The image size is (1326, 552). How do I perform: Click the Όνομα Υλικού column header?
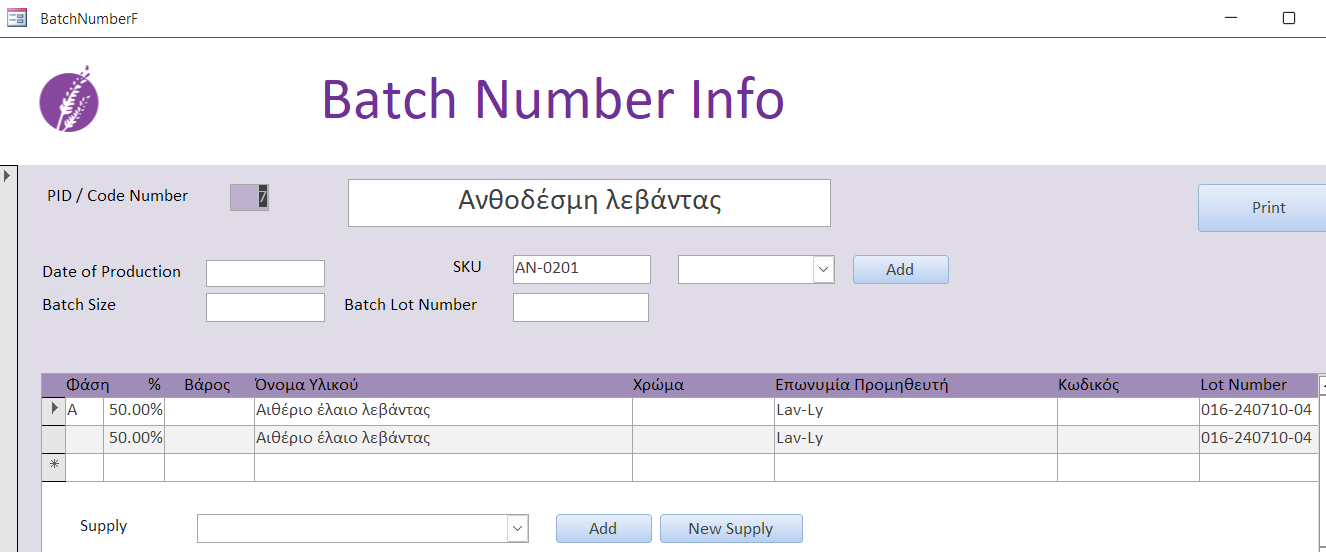pyautogui.click(x=307, y=385)
